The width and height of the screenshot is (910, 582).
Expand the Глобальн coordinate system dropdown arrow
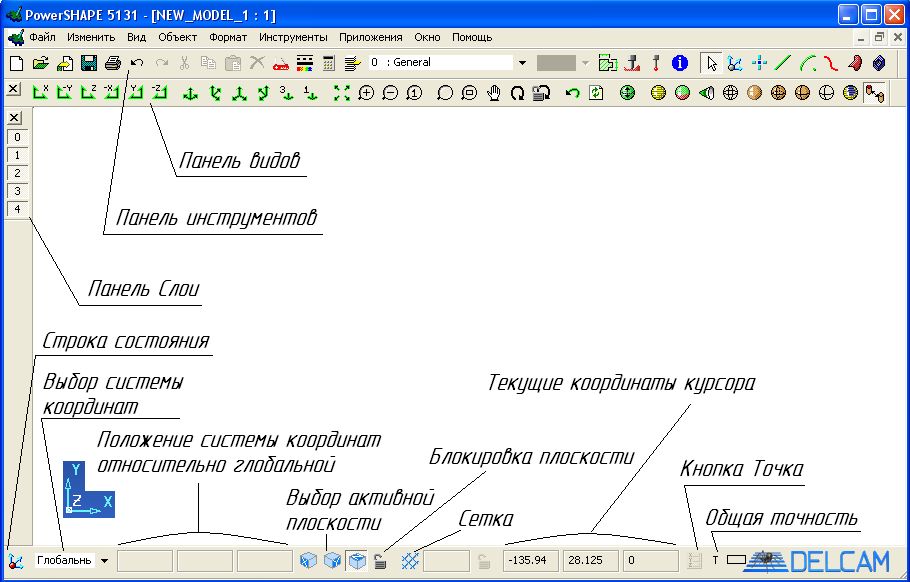point(104,561)
